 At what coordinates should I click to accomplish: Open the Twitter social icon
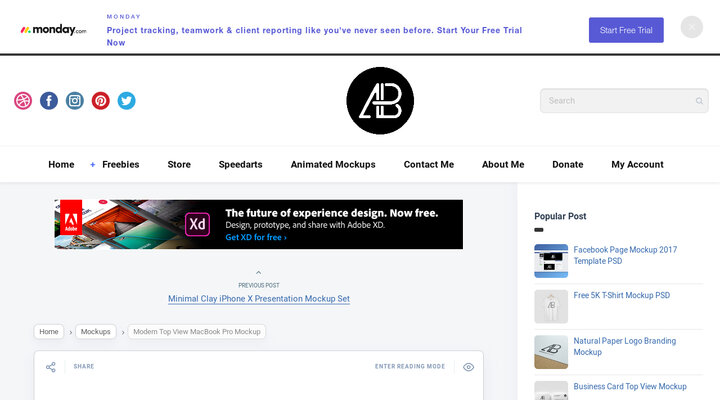point(126,101)
